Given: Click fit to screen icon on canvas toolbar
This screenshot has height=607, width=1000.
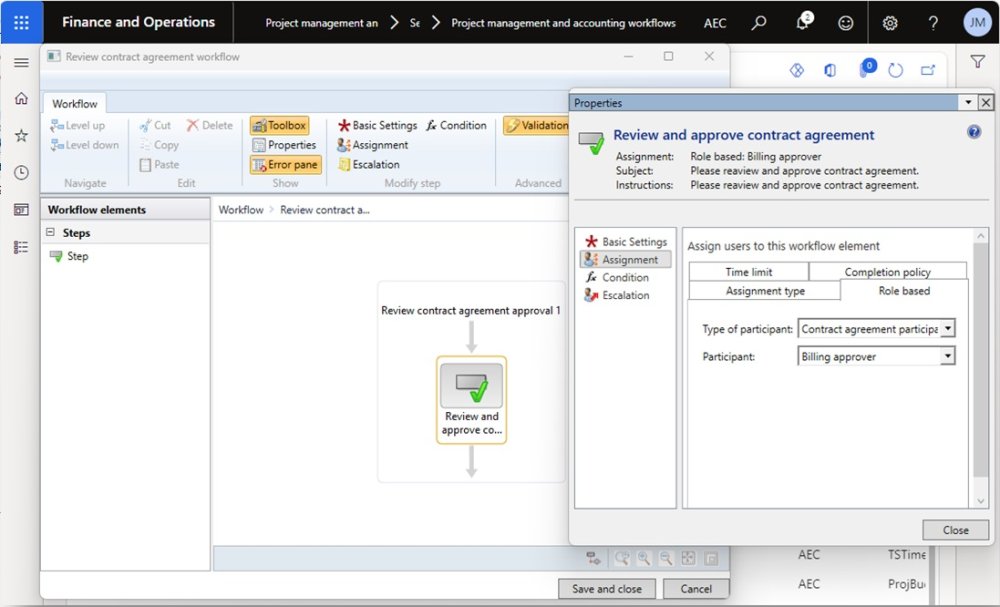Looking at the screenshot, I should click(688, 559).
